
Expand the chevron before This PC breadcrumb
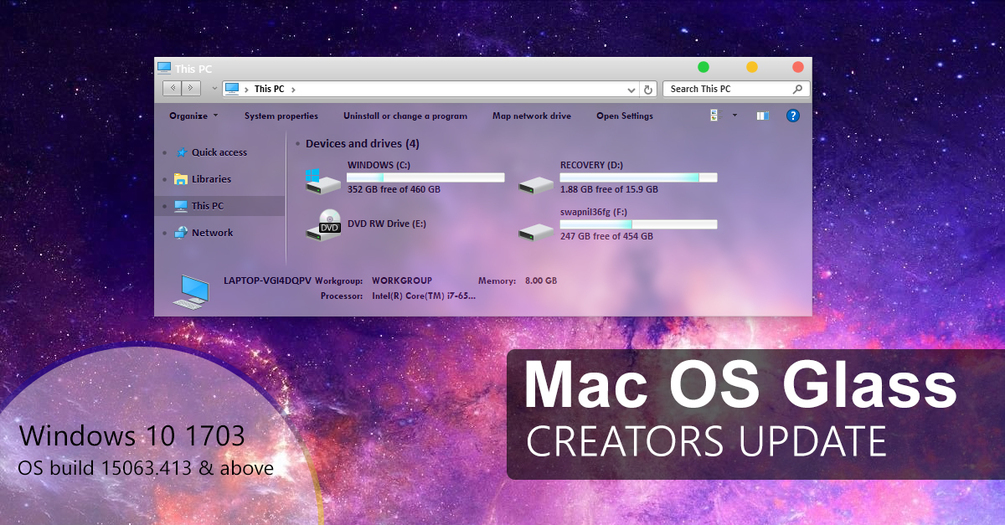click(246, 90)
